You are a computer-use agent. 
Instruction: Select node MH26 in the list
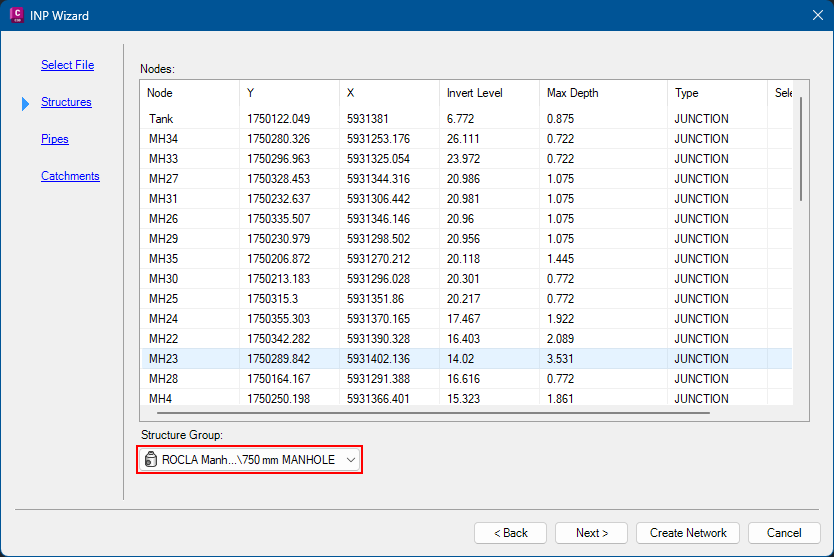pyautogui.click(x=466, y=219)
